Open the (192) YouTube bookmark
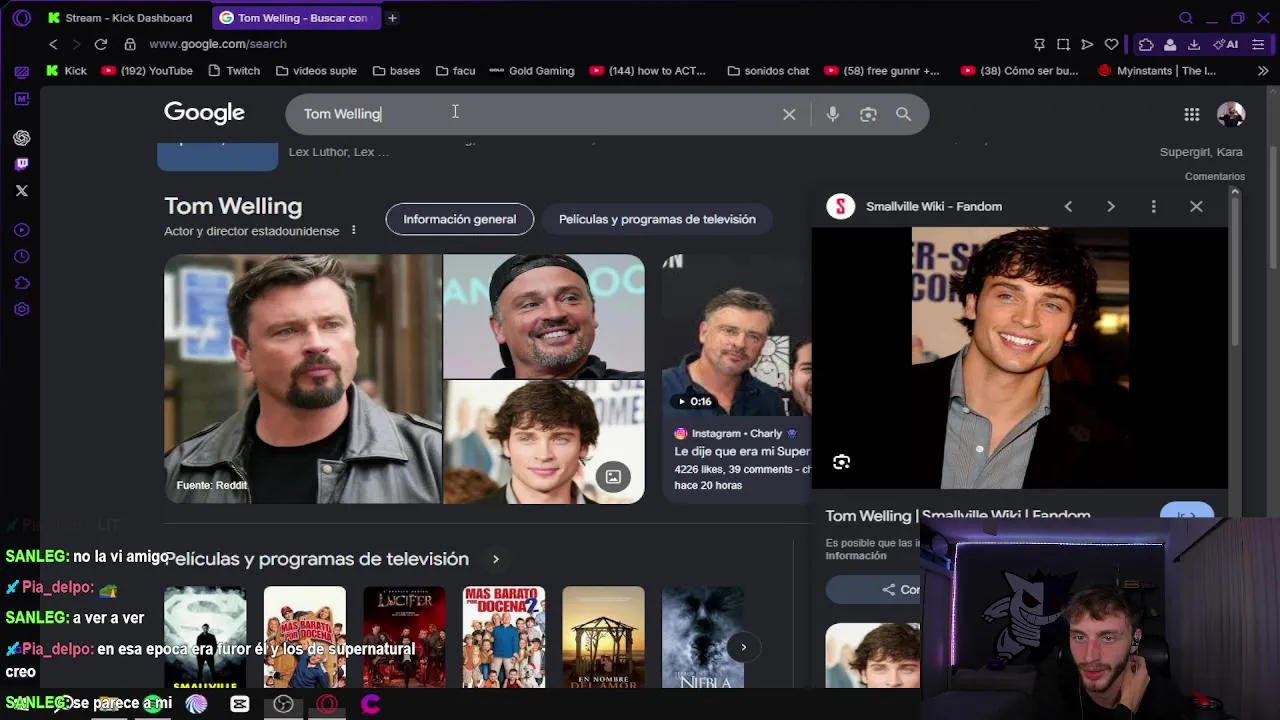 pyautogui.click(x=148, y=71)
